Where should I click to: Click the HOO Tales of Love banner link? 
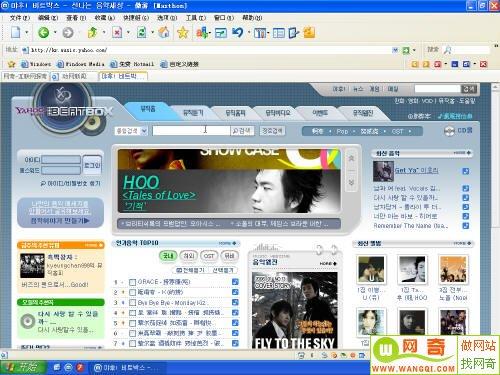[x=159, y=193]
